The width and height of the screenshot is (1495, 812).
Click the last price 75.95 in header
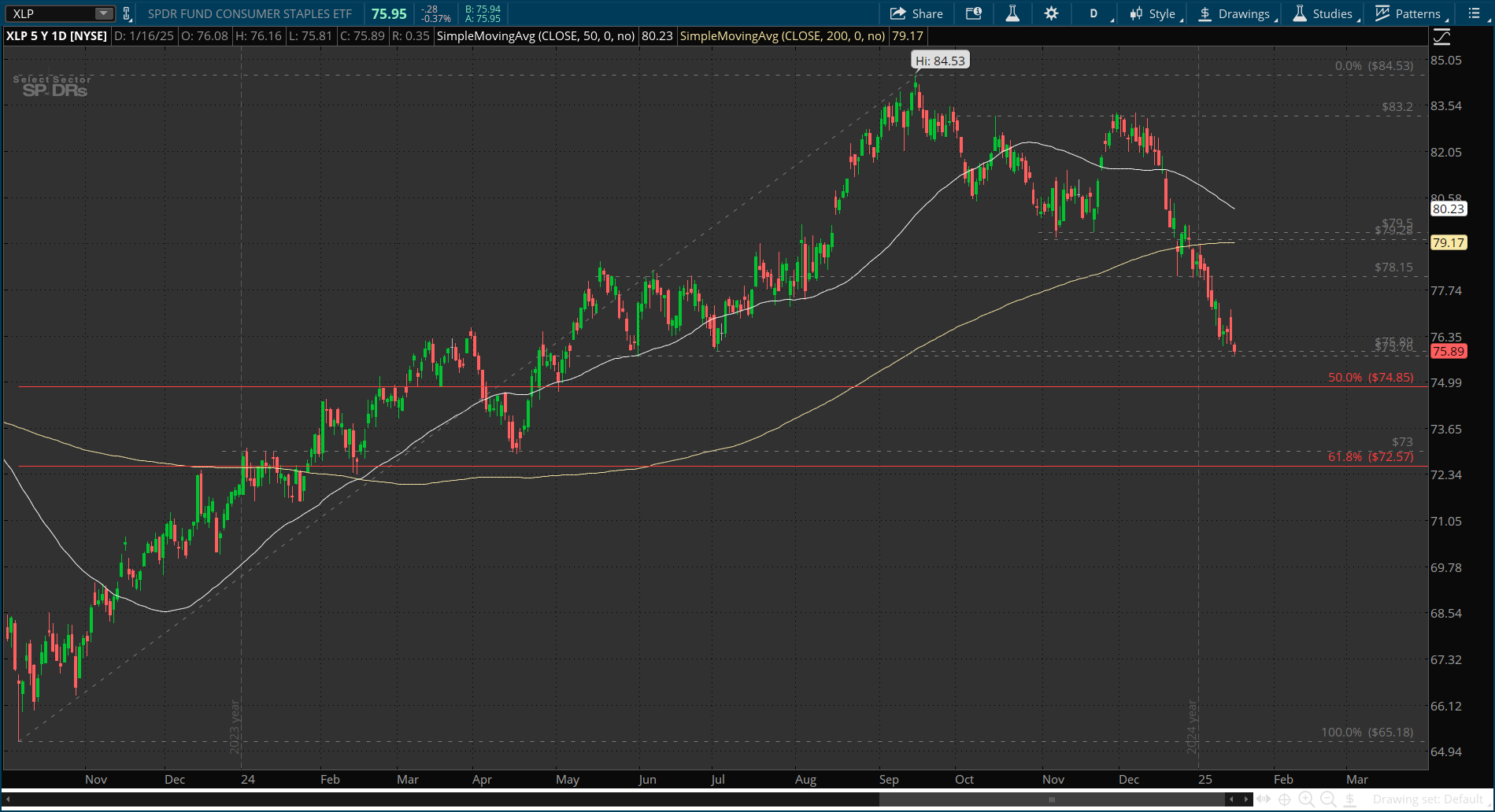coord(389,13)
